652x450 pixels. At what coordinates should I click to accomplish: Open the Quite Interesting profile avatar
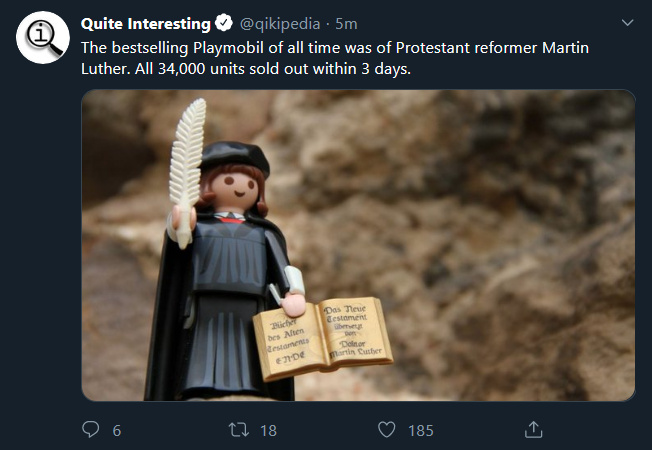coord(42,37)
